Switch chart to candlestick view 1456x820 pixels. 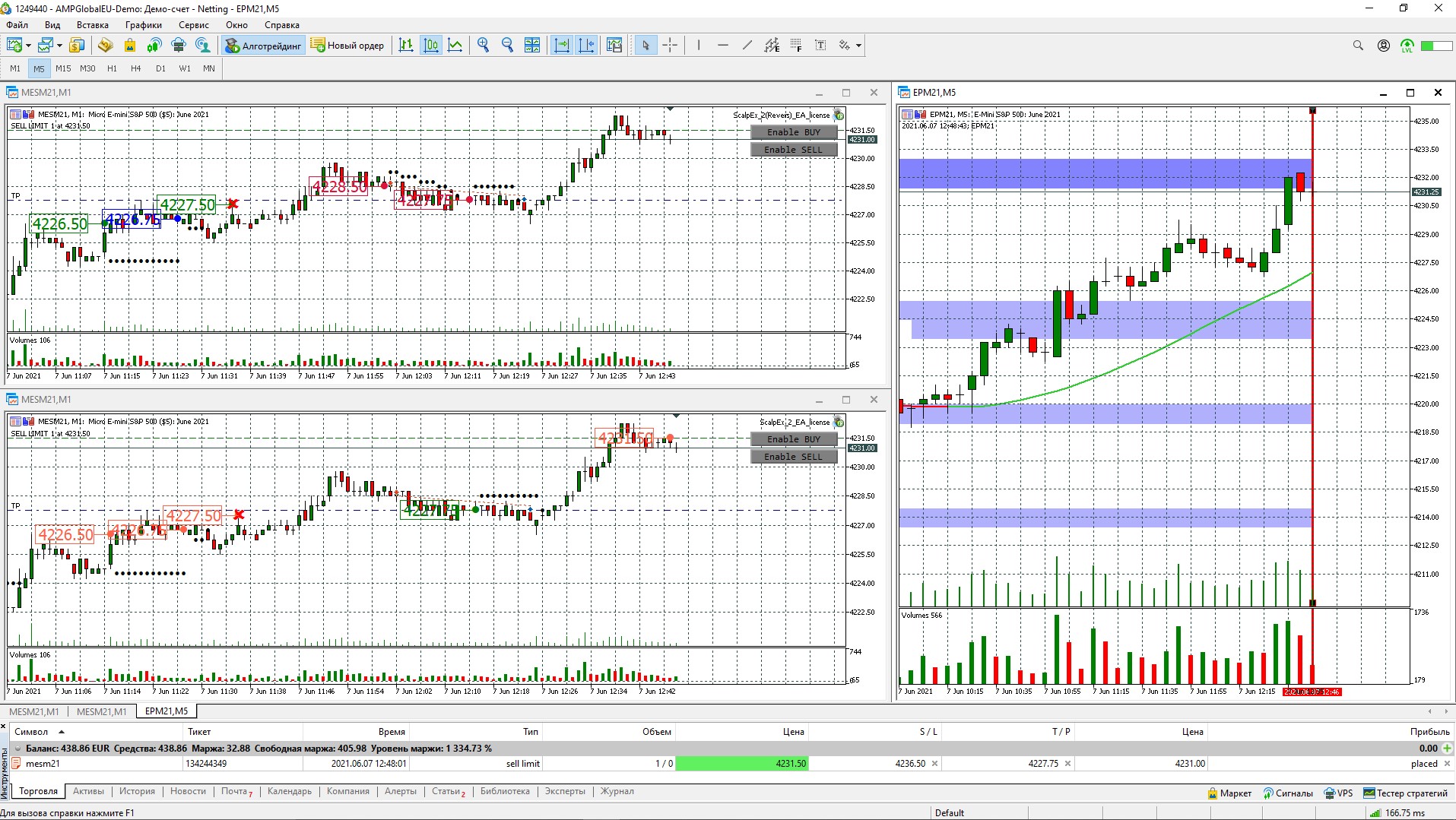click(x=431, y=46)
